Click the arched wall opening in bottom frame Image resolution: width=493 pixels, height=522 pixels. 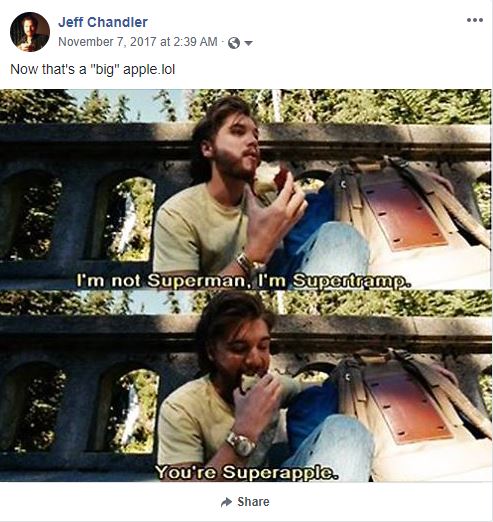click(134, 410)
